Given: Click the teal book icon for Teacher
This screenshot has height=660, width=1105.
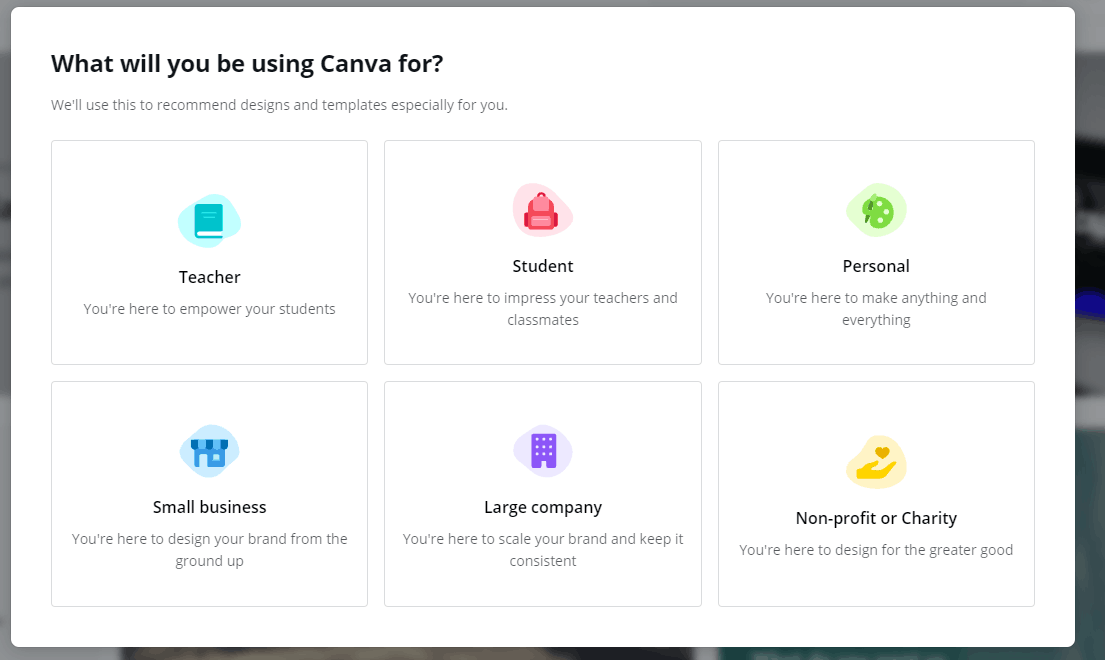Looking at the screenshot, I should (x=209, y=220).
